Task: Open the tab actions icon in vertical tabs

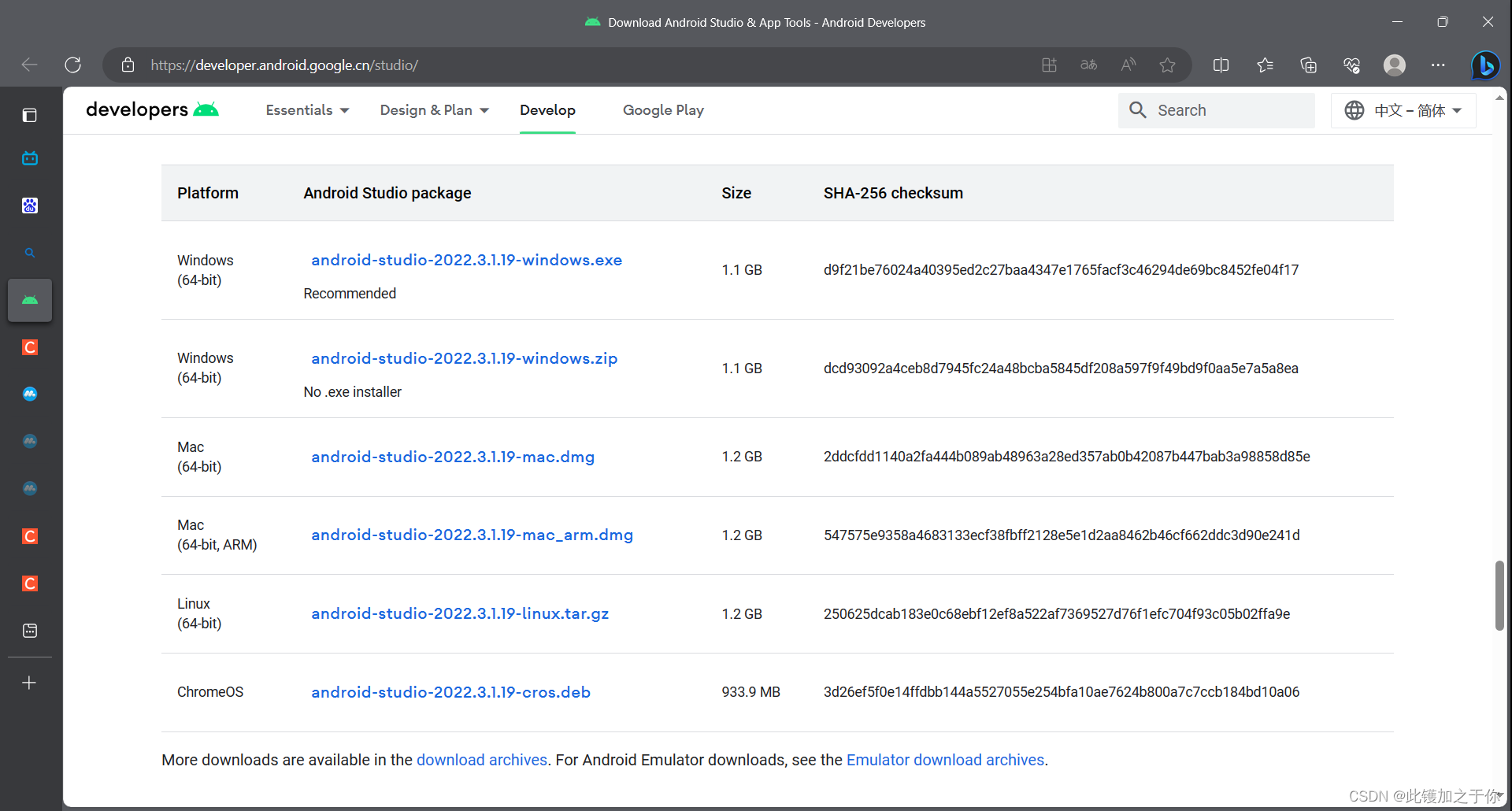Action: coord(29,116)
